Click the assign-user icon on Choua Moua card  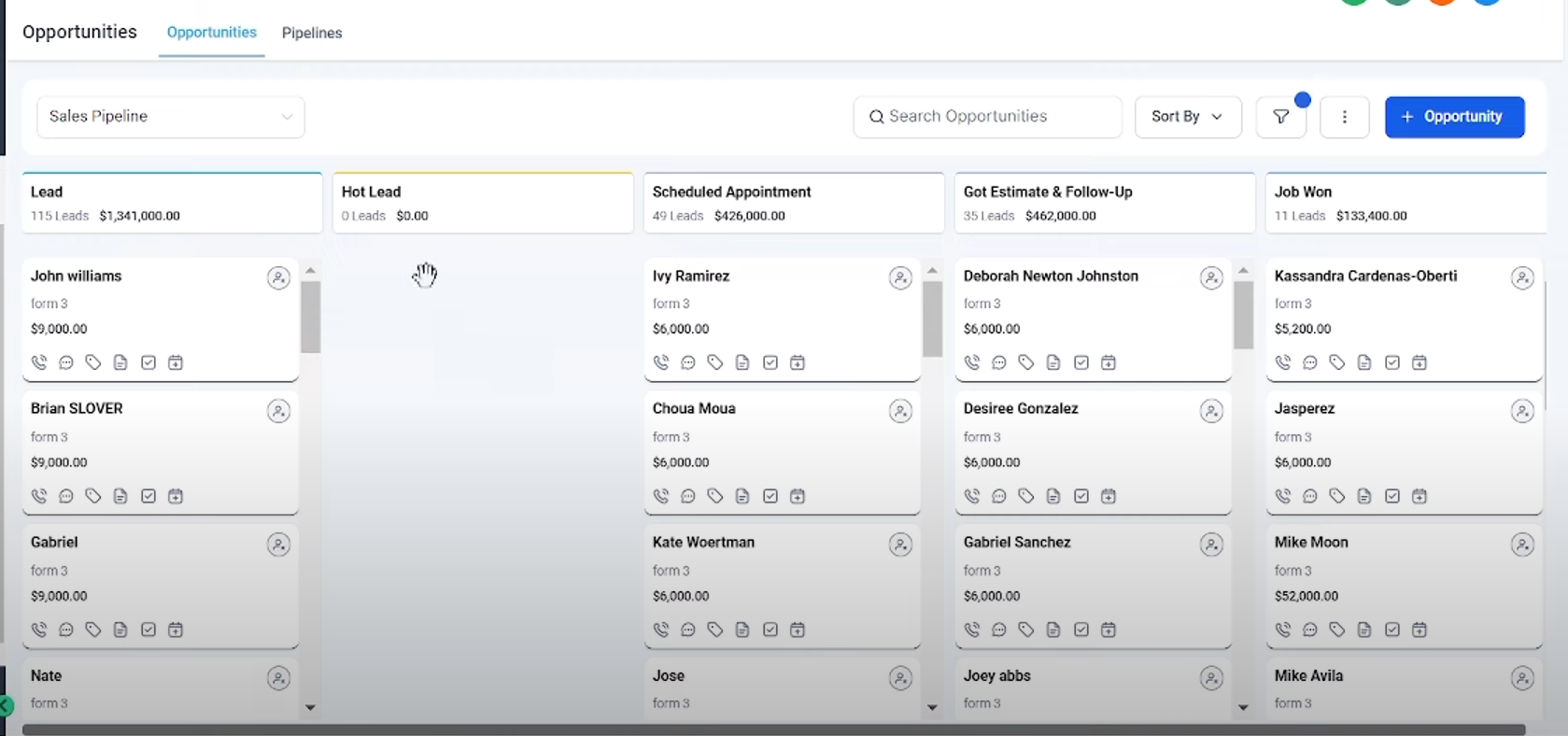tap(900, 411)
